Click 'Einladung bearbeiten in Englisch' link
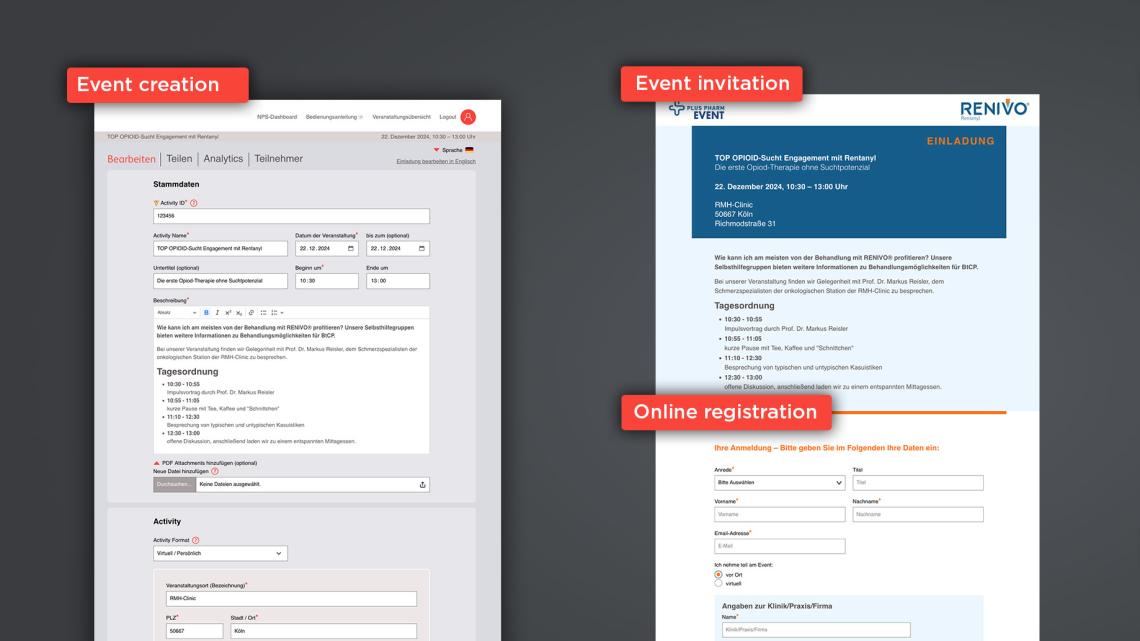 click(436, 161)
